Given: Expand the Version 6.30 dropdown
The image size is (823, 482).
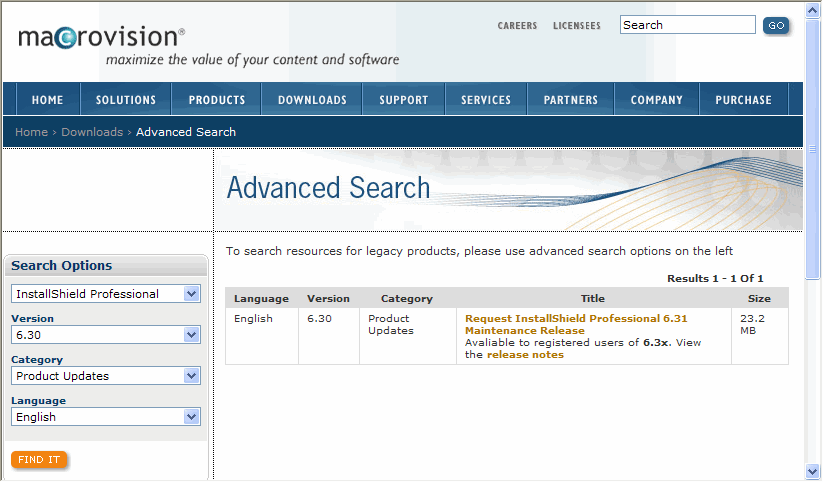Looking at the screenshot, I should [x=192, y=335].
